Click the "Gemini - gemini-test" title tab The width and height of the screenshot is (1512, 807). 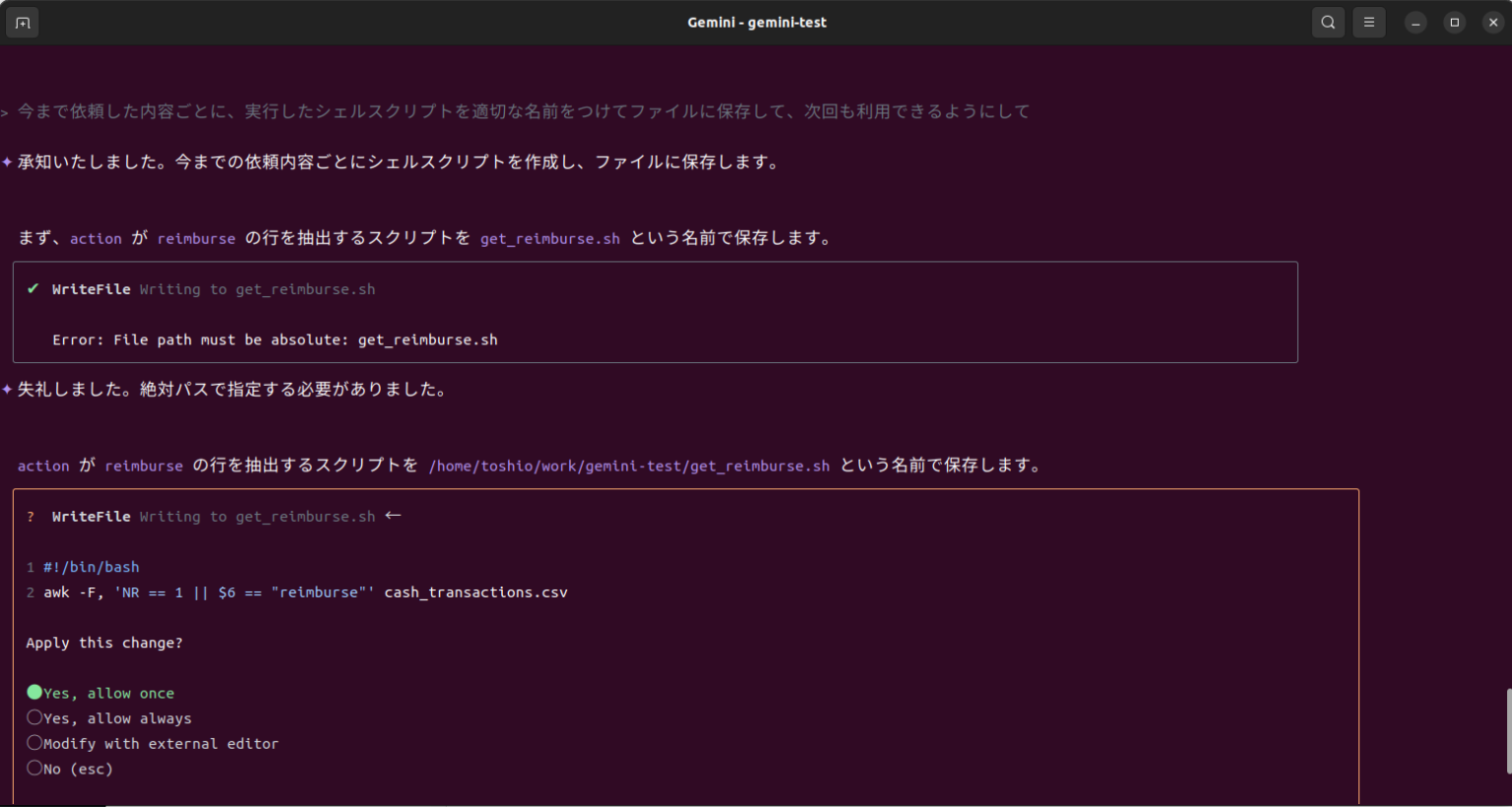tap(756, 22)
